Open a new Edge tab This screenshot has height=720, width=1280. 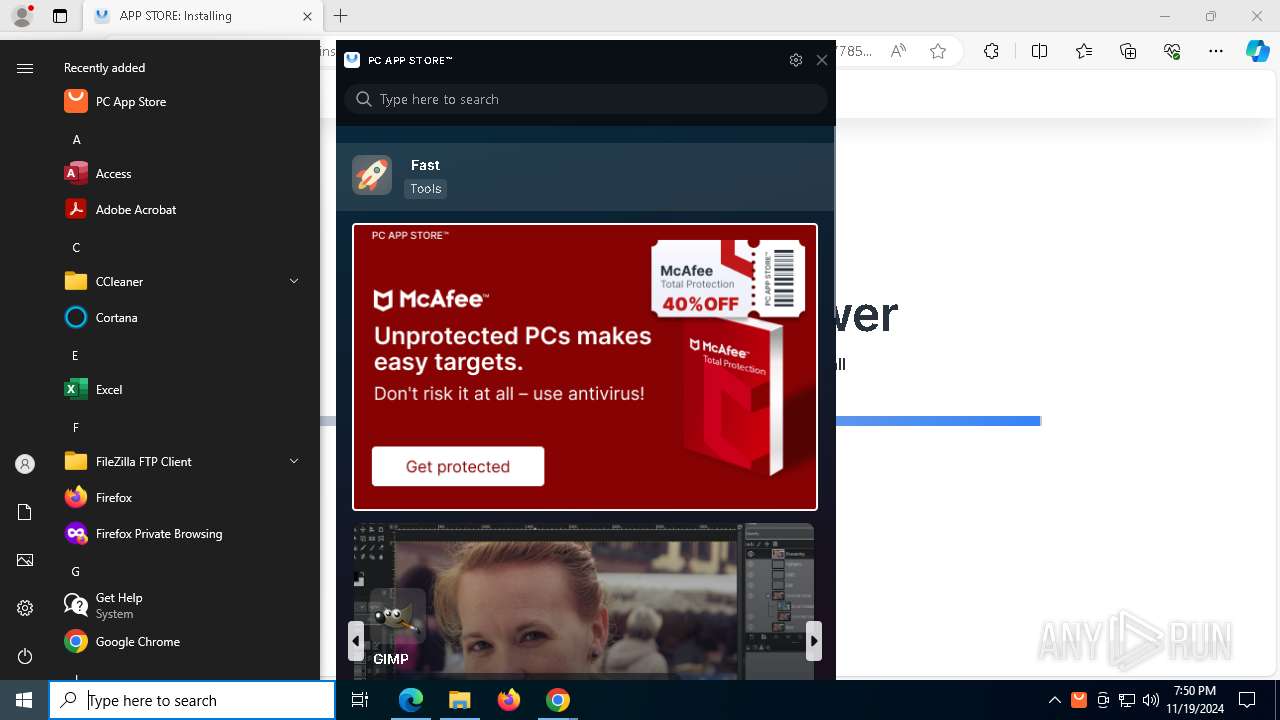tap(341, 16)
